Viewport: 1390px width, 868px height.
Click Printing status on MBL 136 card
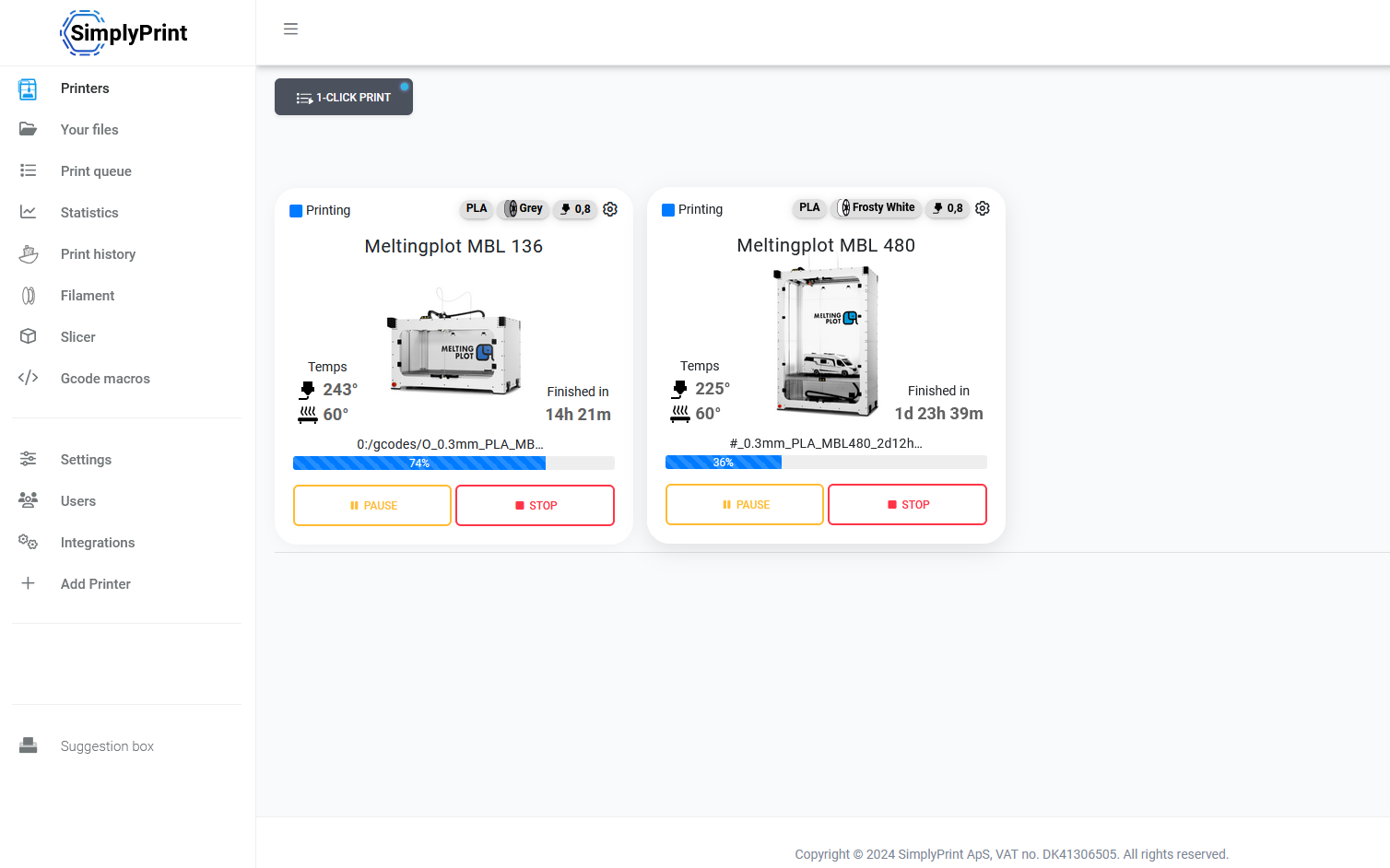(320, 210)
